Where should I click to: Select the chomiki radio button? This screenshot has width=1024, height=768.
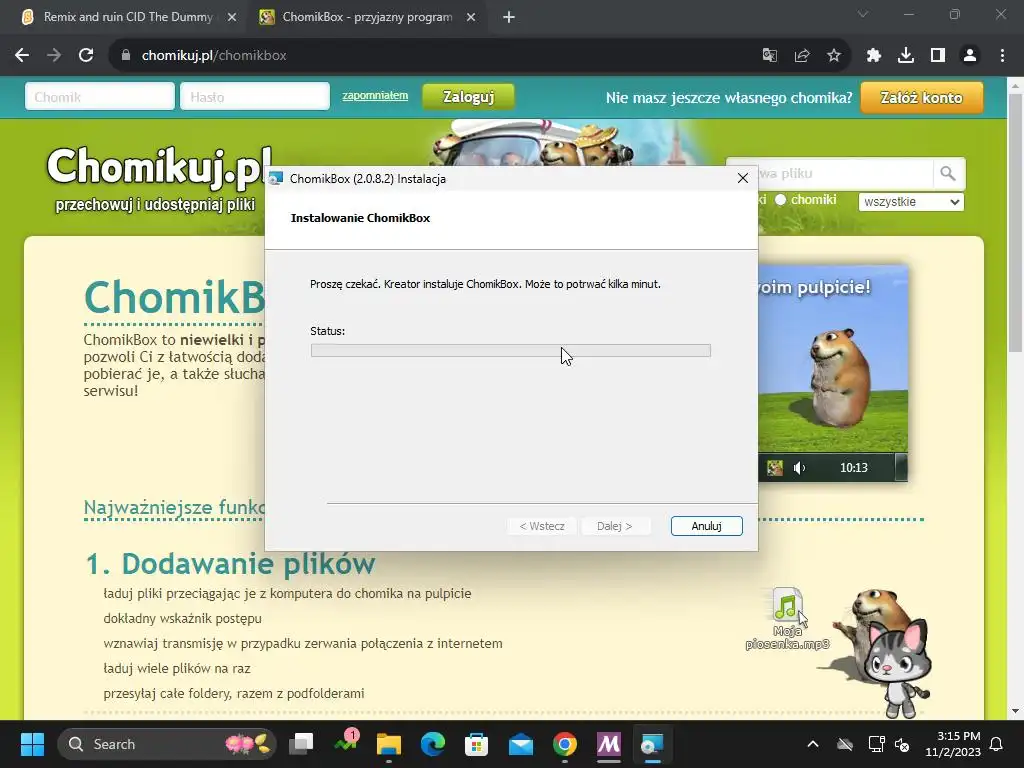(x=780, y=200)
